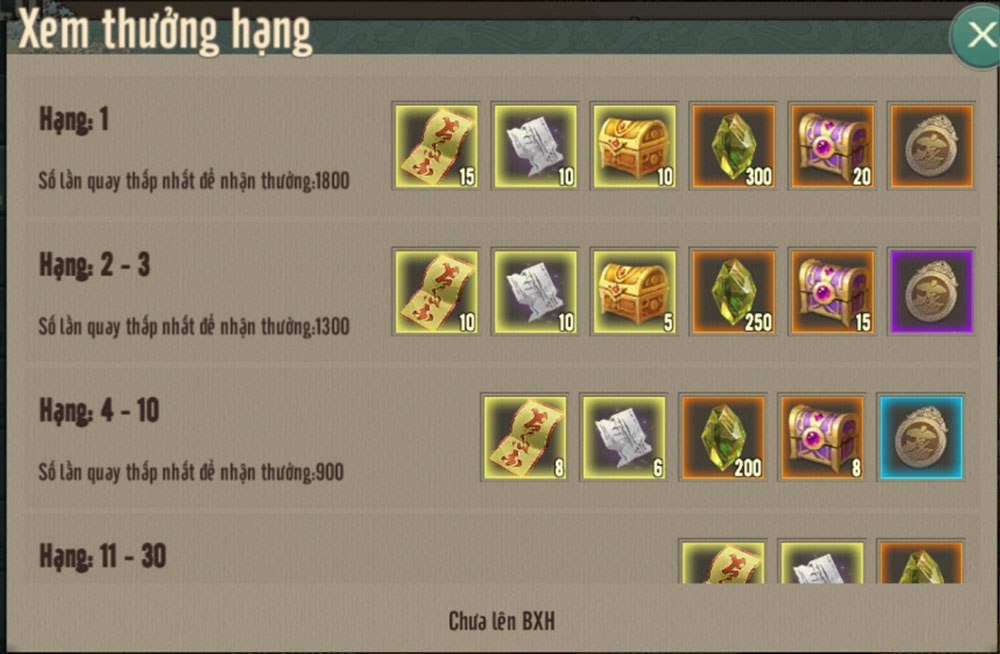Tap the red scroll in the Hạng 11 - 30 row

(x=723, y=561)
